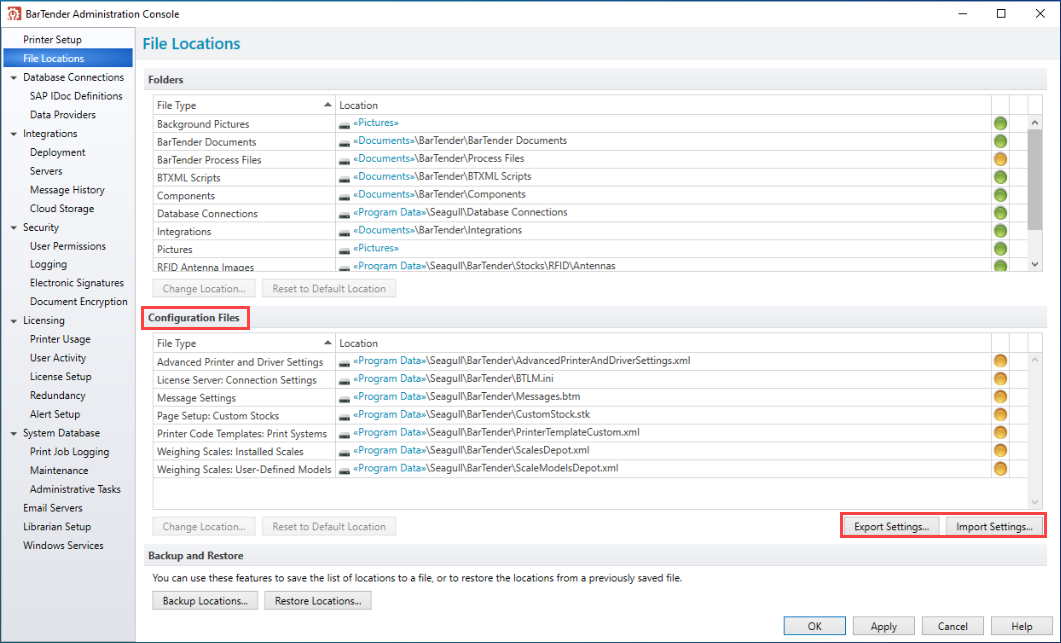Open Document Encryption page
The image size is (1061, 643).
click(x=78, y=302)
